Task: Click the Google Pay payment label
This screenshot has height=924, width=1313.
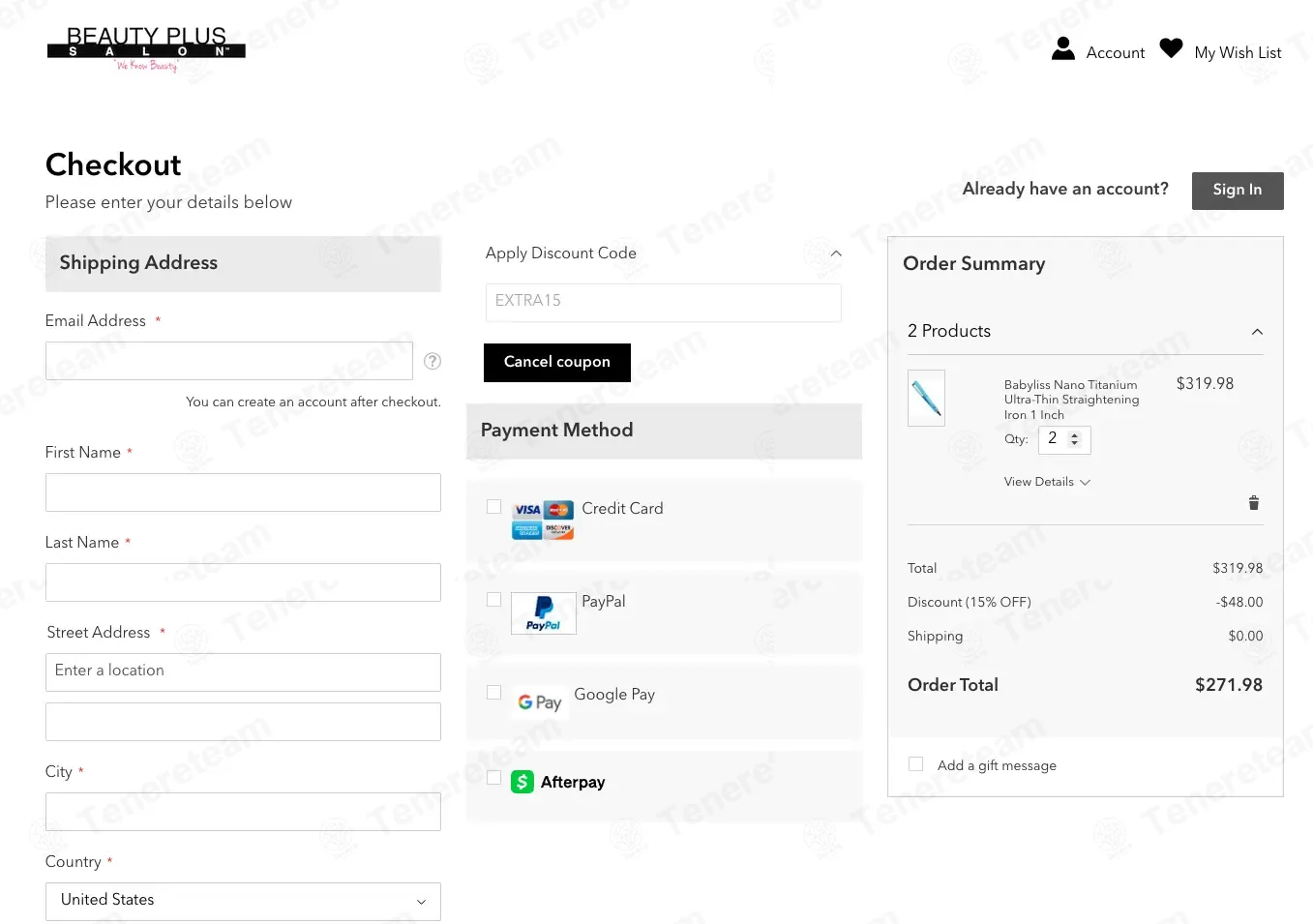Action: point(614,695)
